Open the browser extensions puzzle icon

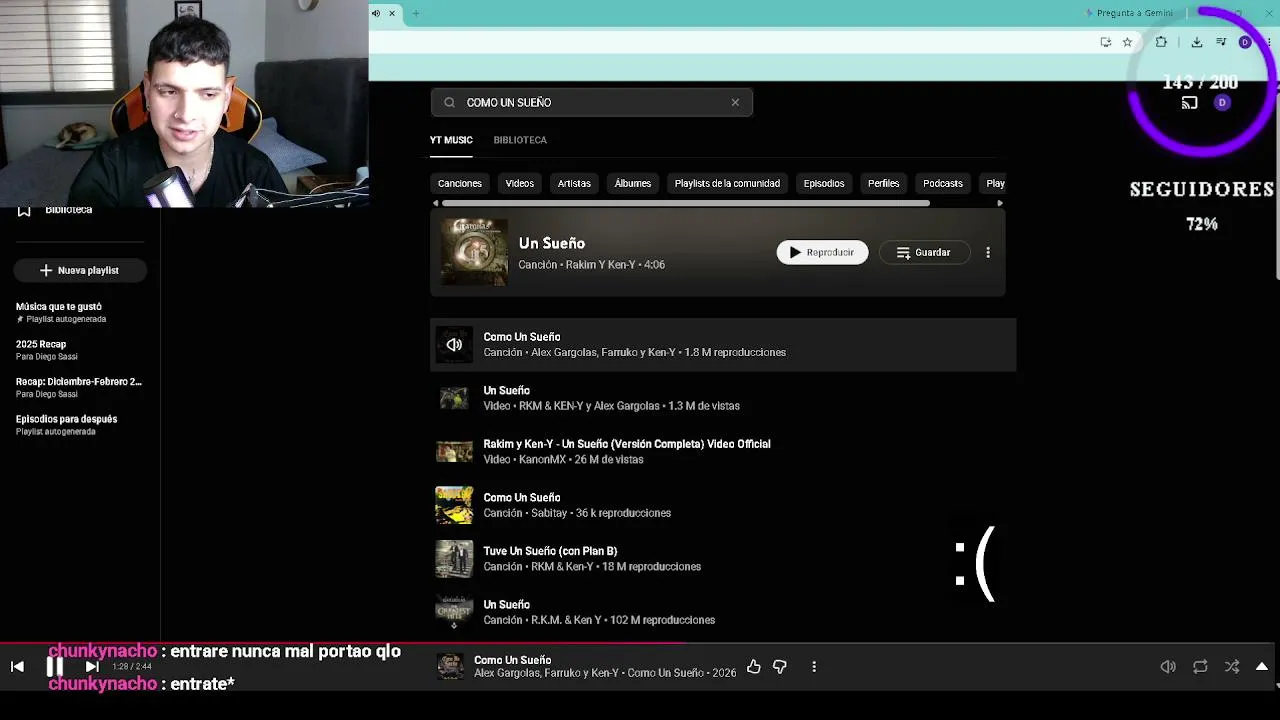(x=1161, y=42)
